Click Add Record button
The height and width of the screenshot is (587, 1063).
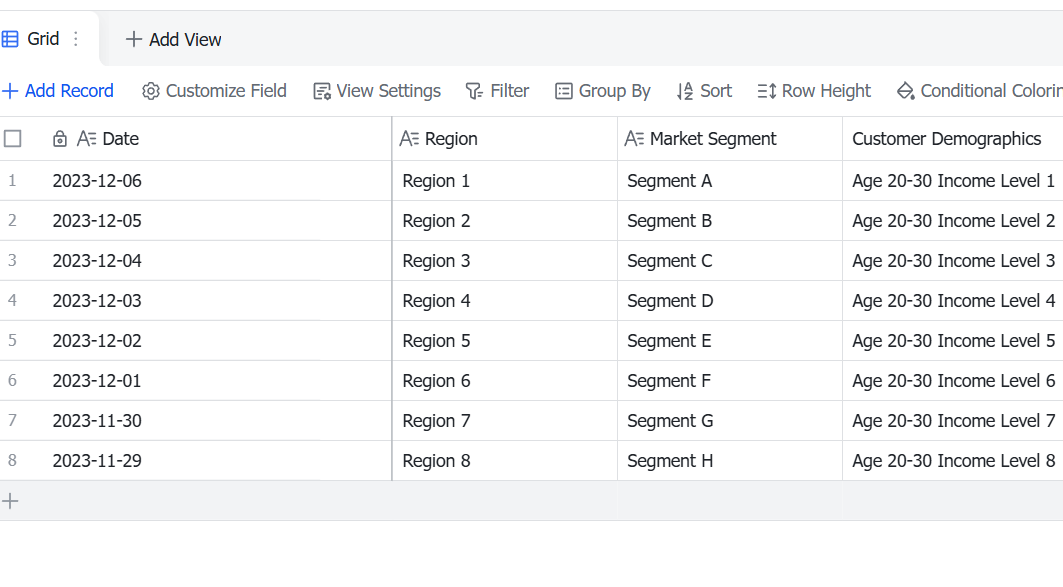[58, 91]
